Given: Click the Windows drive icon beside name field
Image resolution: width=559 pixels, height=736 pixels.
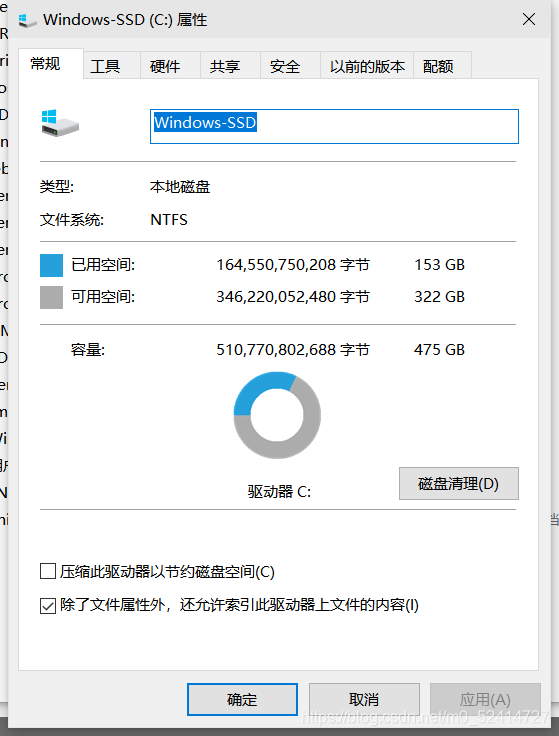Looking at the screenshot, I should point(60,123).
